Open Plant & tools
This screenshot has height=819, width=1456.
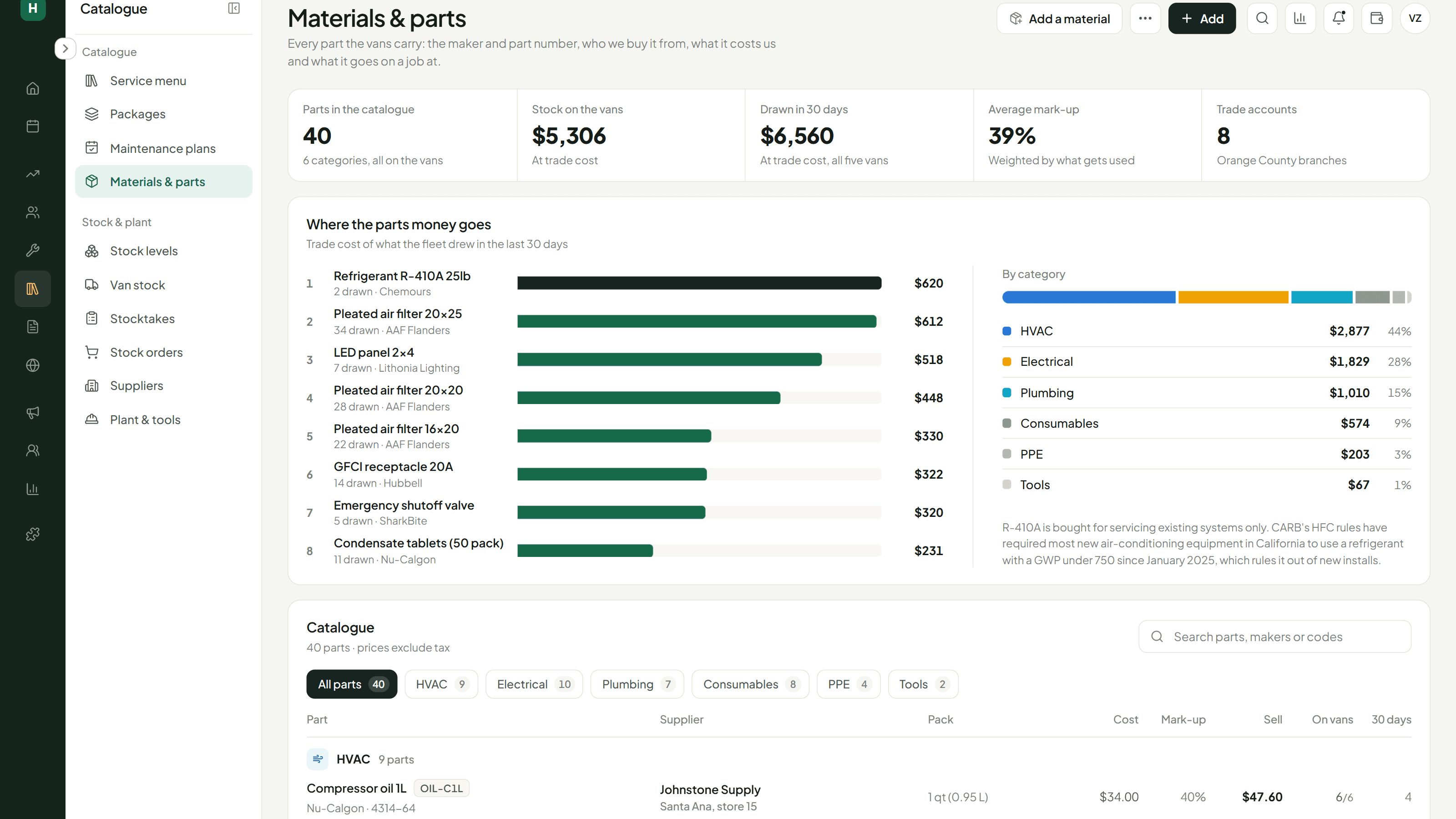tap(163, 420)
